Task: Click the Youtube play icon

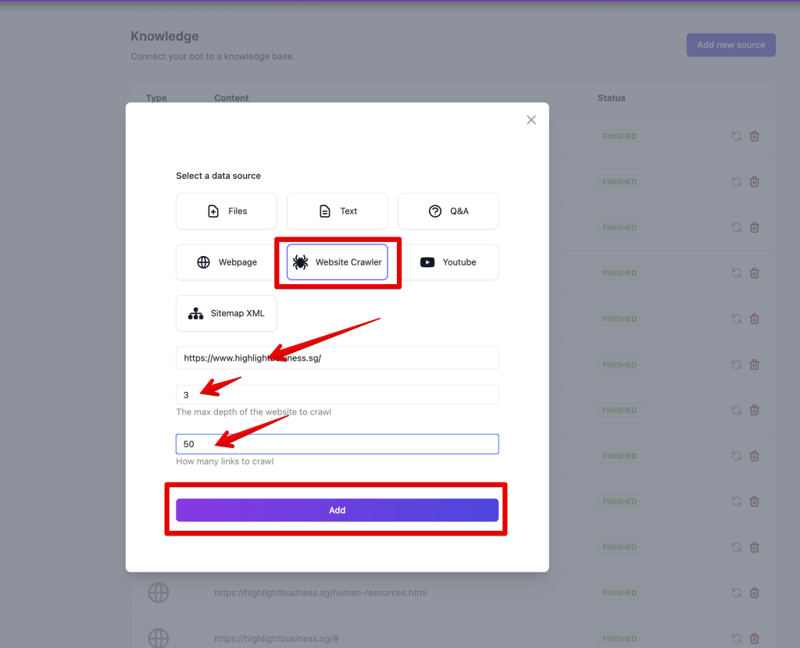Action: coord(427,262)
